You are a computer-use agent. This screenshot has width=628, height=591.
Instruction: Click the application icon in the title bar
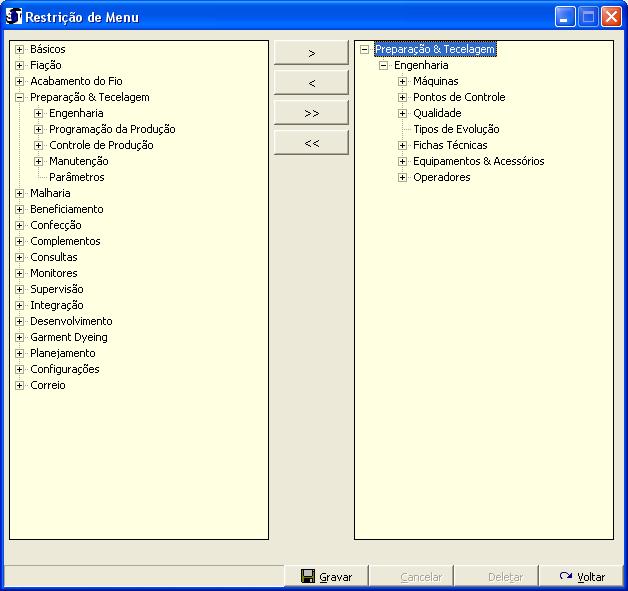tap(14, 17)
